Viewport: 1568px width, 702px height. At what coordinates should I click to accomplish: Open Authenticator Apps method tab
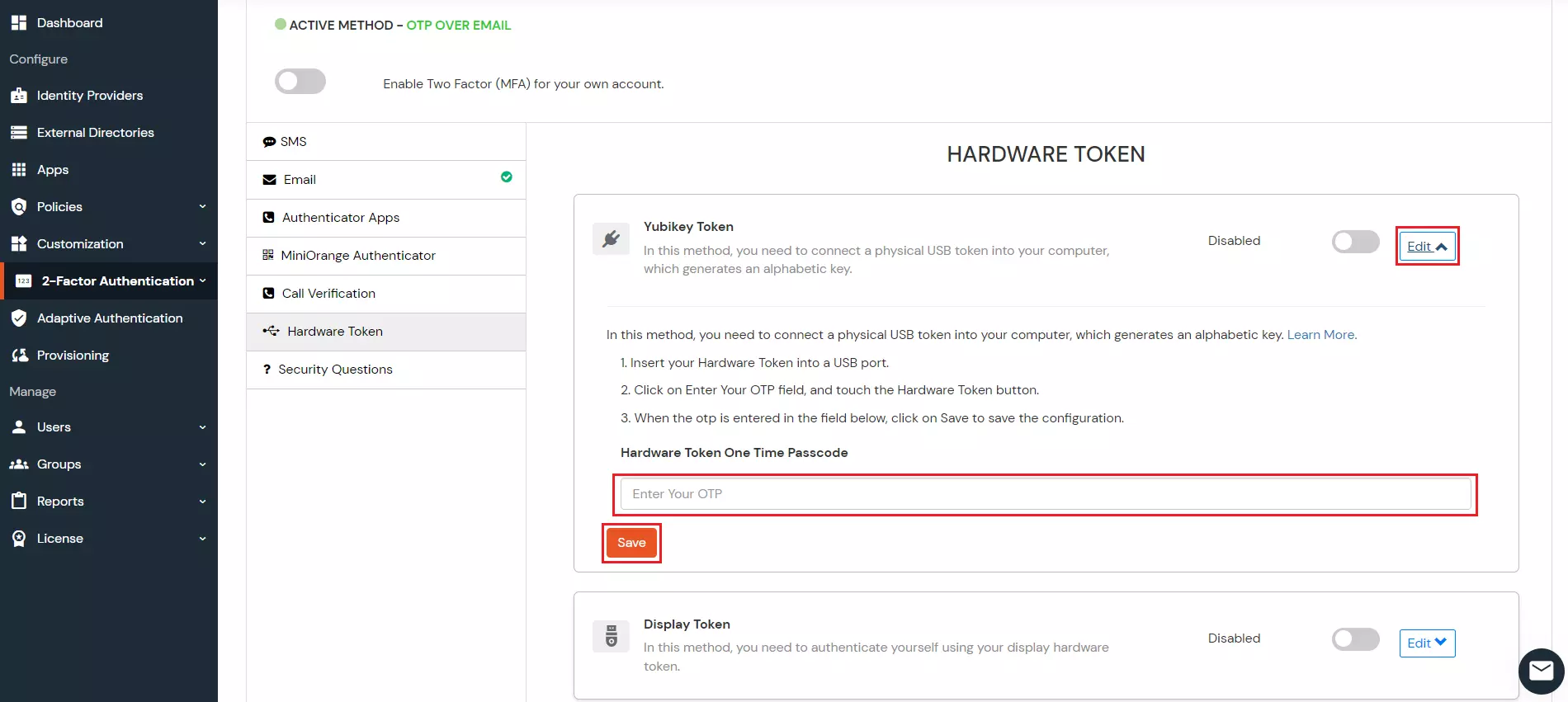(386, 218)
